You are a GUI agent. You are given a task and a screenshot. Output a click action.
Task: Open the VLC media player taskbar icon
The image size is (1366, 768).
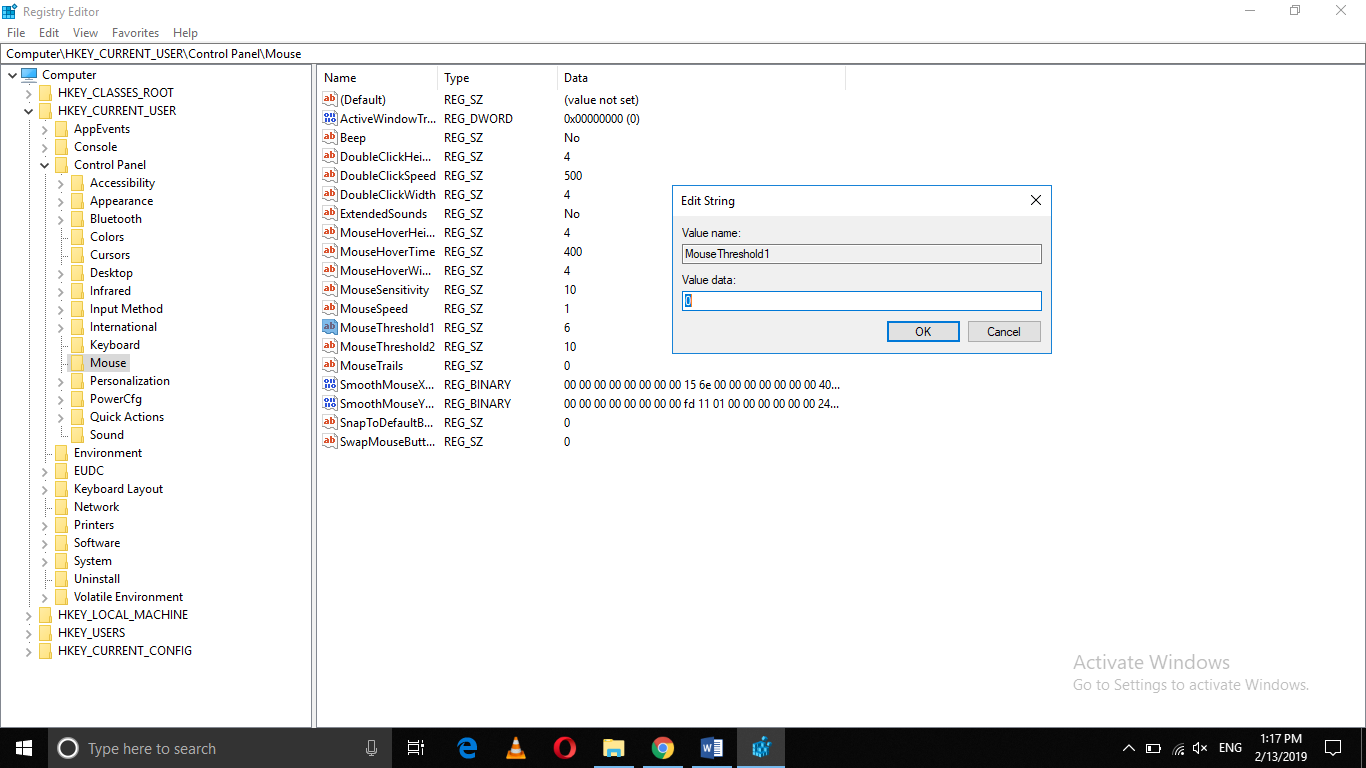coord(515,747)
